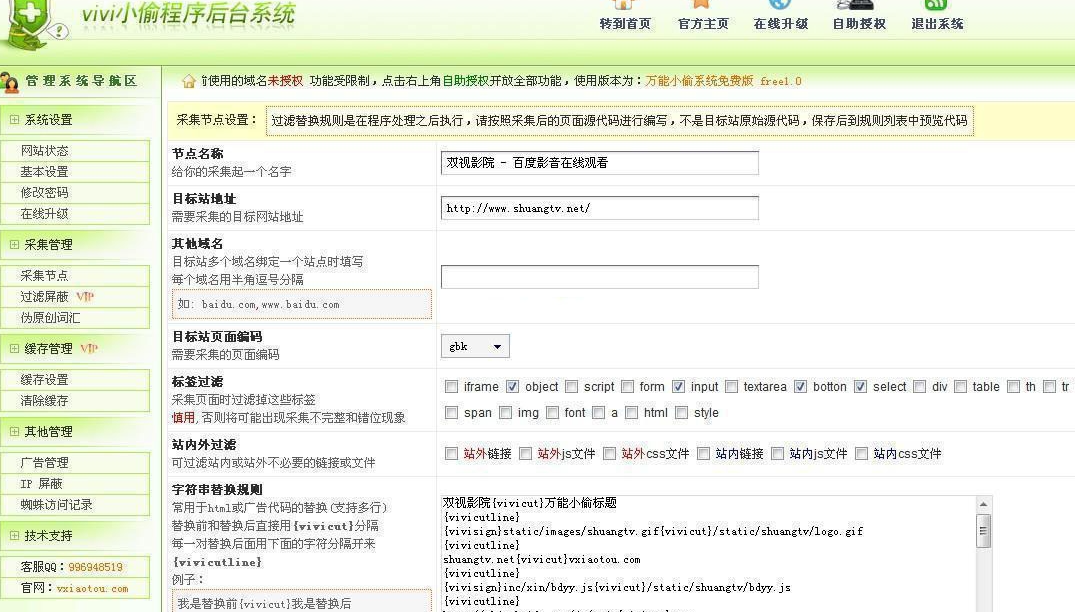Image resolution: width=1075 pixels, height=612 pixels.
Task: Open 官方主页 in top navigation
Action: (x=703, y=16)
